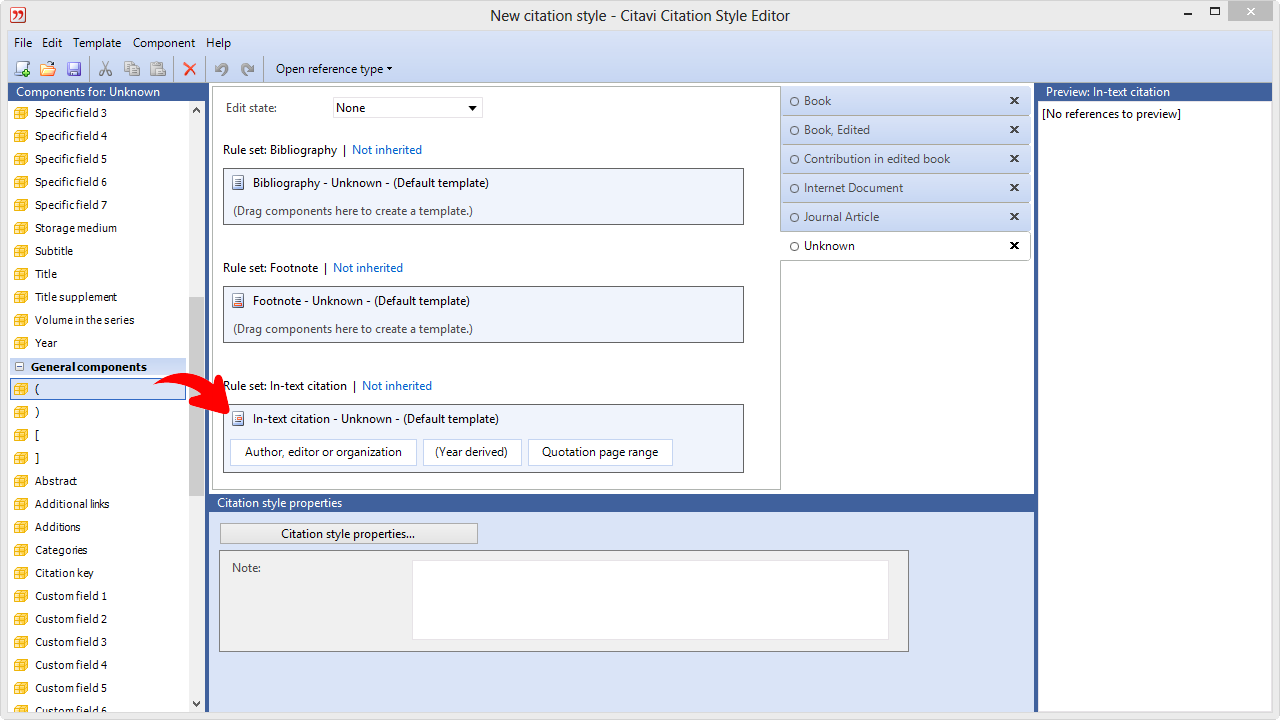
Task: Click the components list scrollbar thumb
Action: (x=196, y=397)
